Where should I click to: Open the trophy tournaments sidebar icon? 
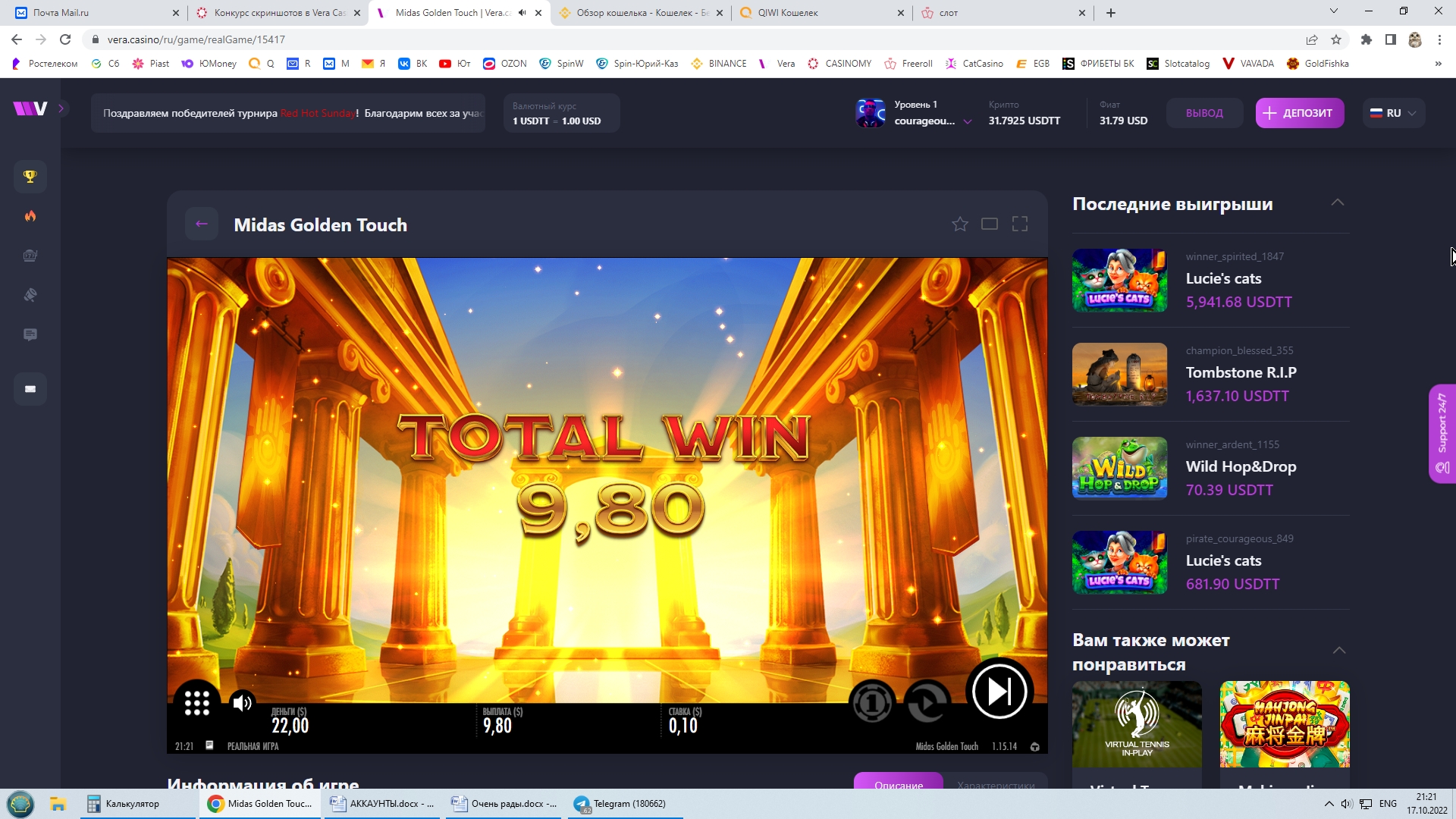click(x=30, y=177)
